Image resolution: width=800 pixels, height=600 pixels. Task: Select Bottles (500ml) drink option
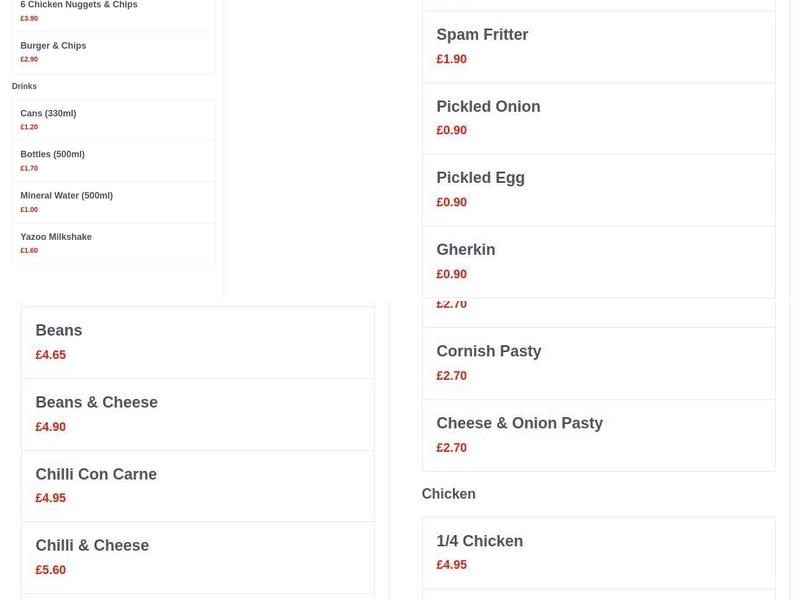click(52, 155)
